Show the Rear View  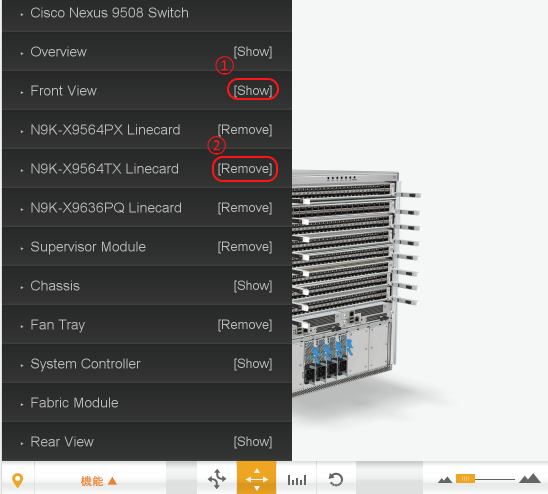[x=253, y=442]
